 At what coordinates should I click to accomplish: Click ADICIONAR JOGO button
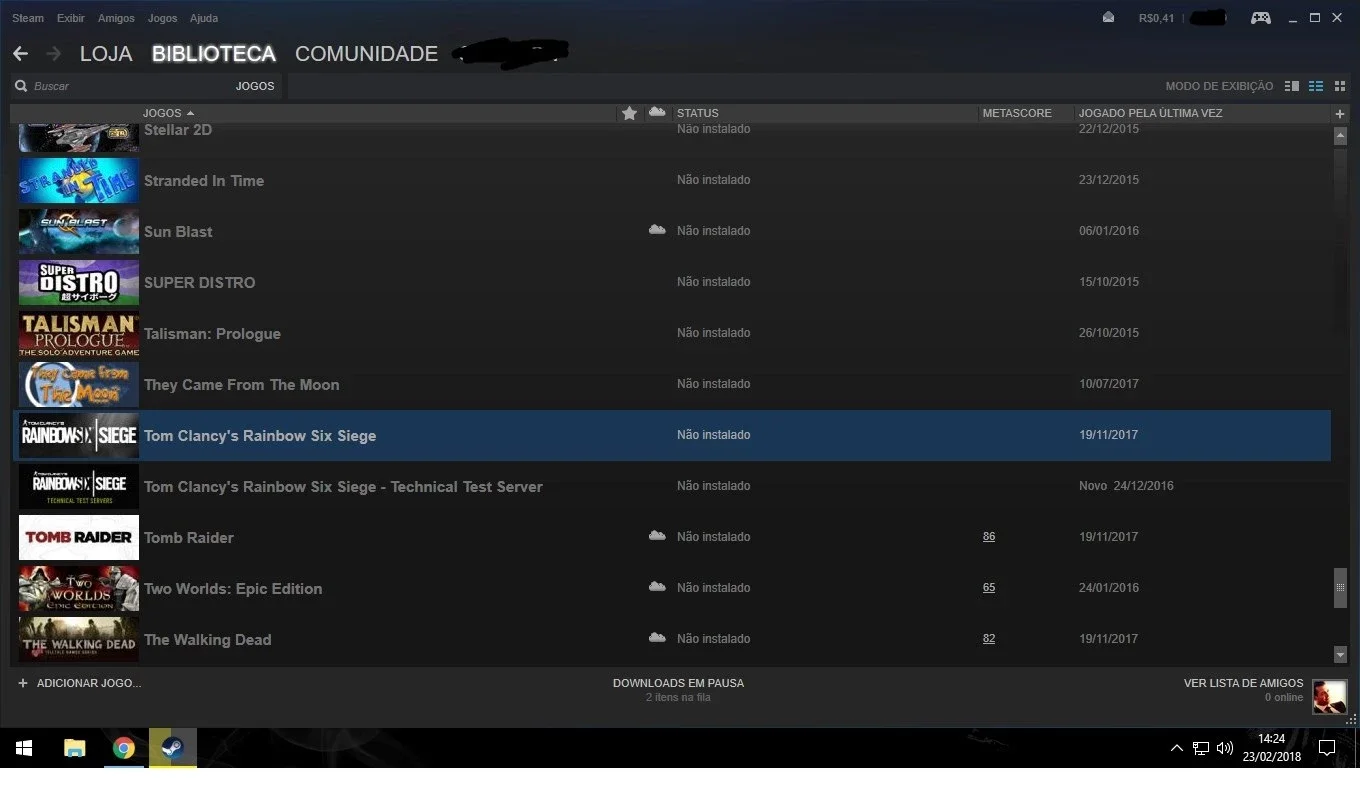coord(80,683)
